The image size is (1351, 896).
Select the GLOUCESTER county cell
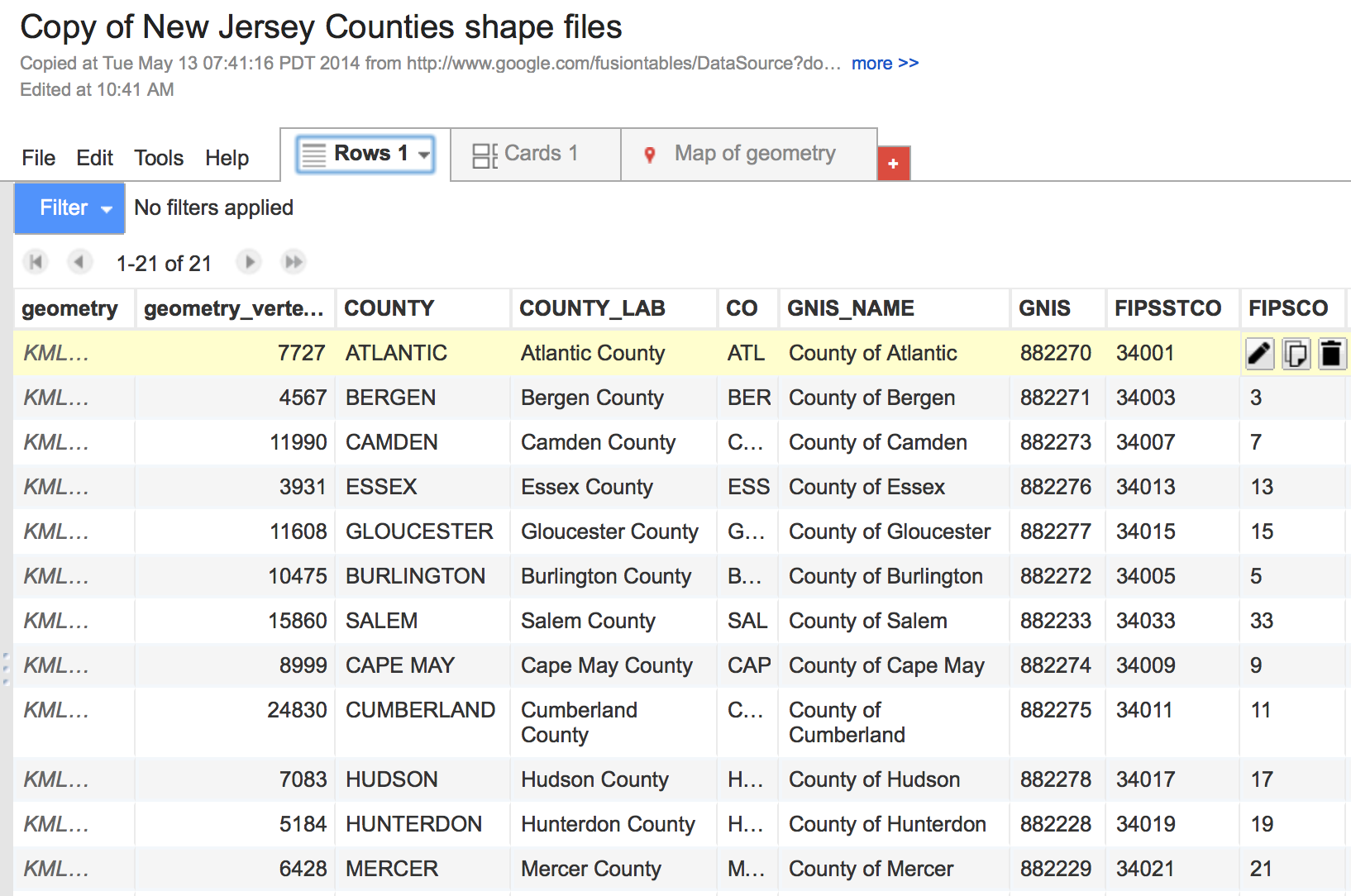(422, 531)
